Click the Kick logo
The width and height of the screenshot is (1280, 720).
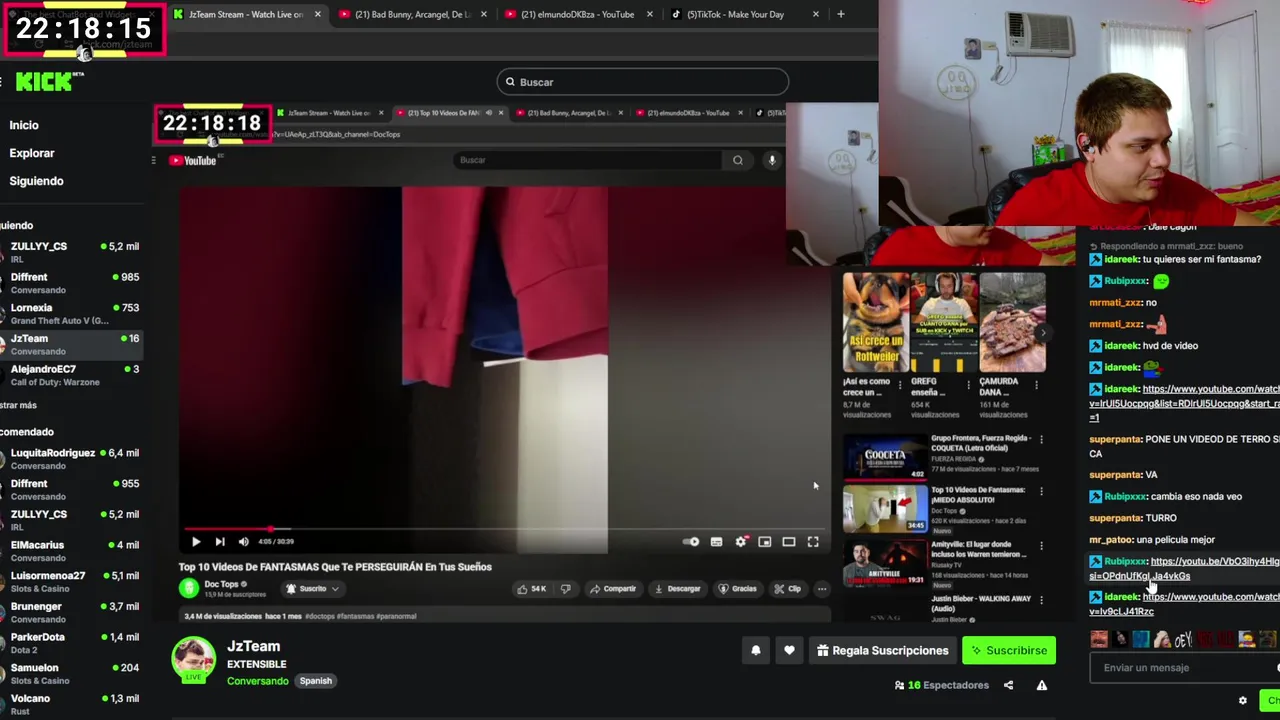[x=44, y=81]
